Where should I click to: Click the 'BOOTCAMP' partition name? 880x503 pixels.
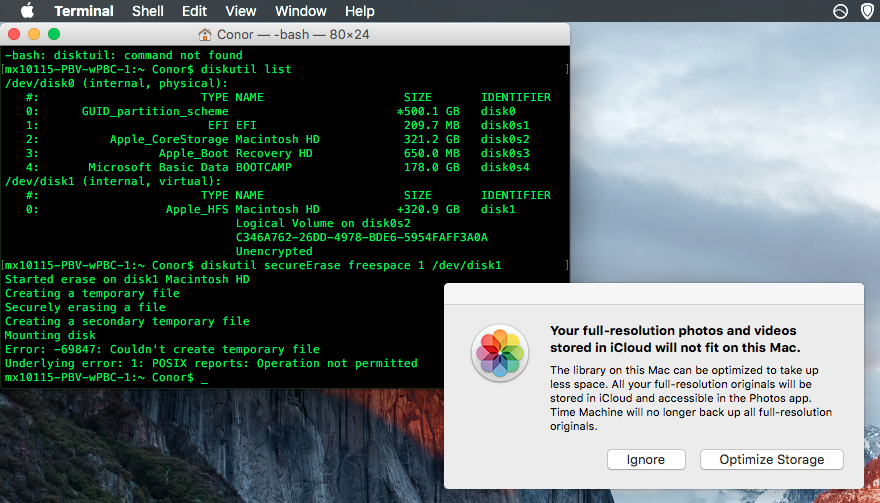coord(263,167)
